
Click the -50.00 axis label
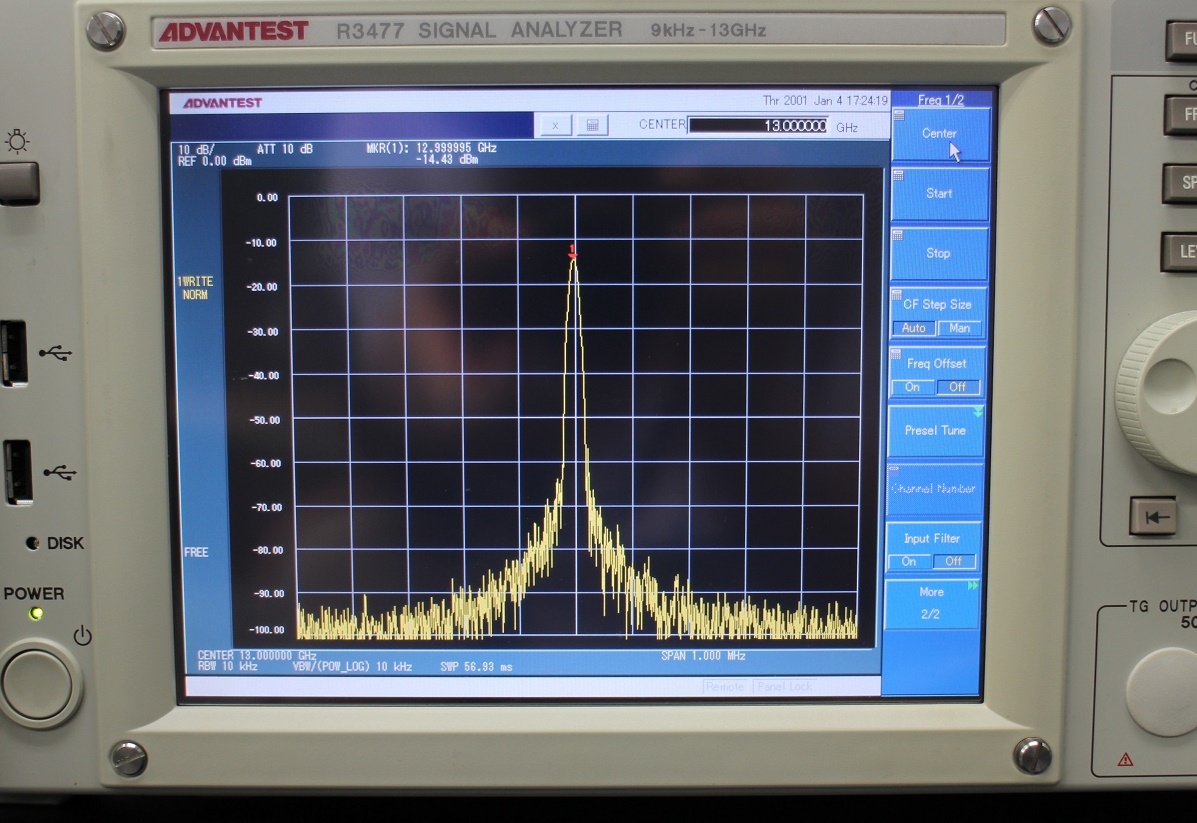tap(265, 420)
